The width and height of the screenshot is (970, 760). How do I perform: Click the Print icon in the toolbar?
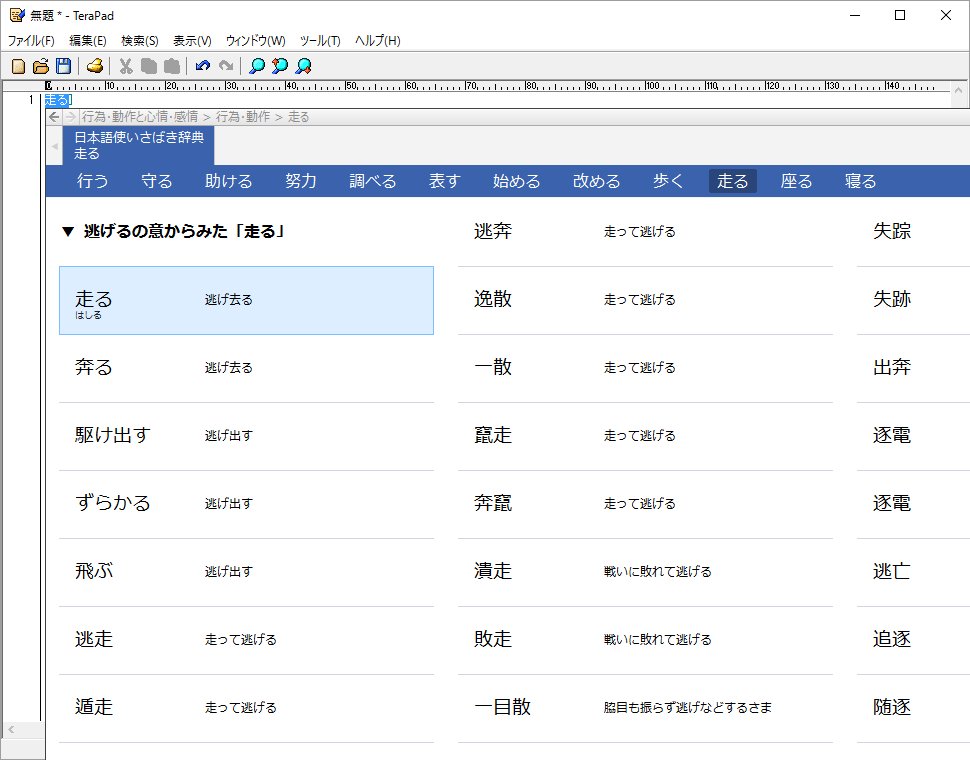[95, 66]
